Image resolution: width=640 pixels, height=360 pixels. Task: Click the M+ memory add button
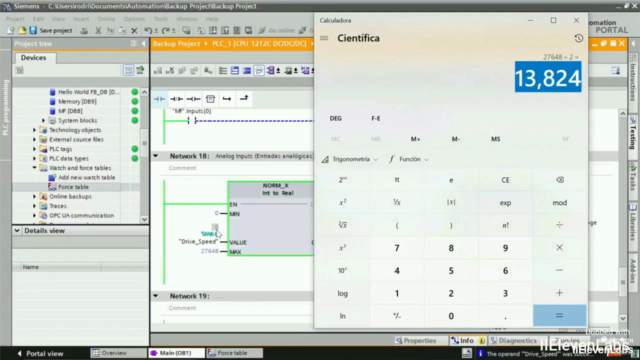416,139
